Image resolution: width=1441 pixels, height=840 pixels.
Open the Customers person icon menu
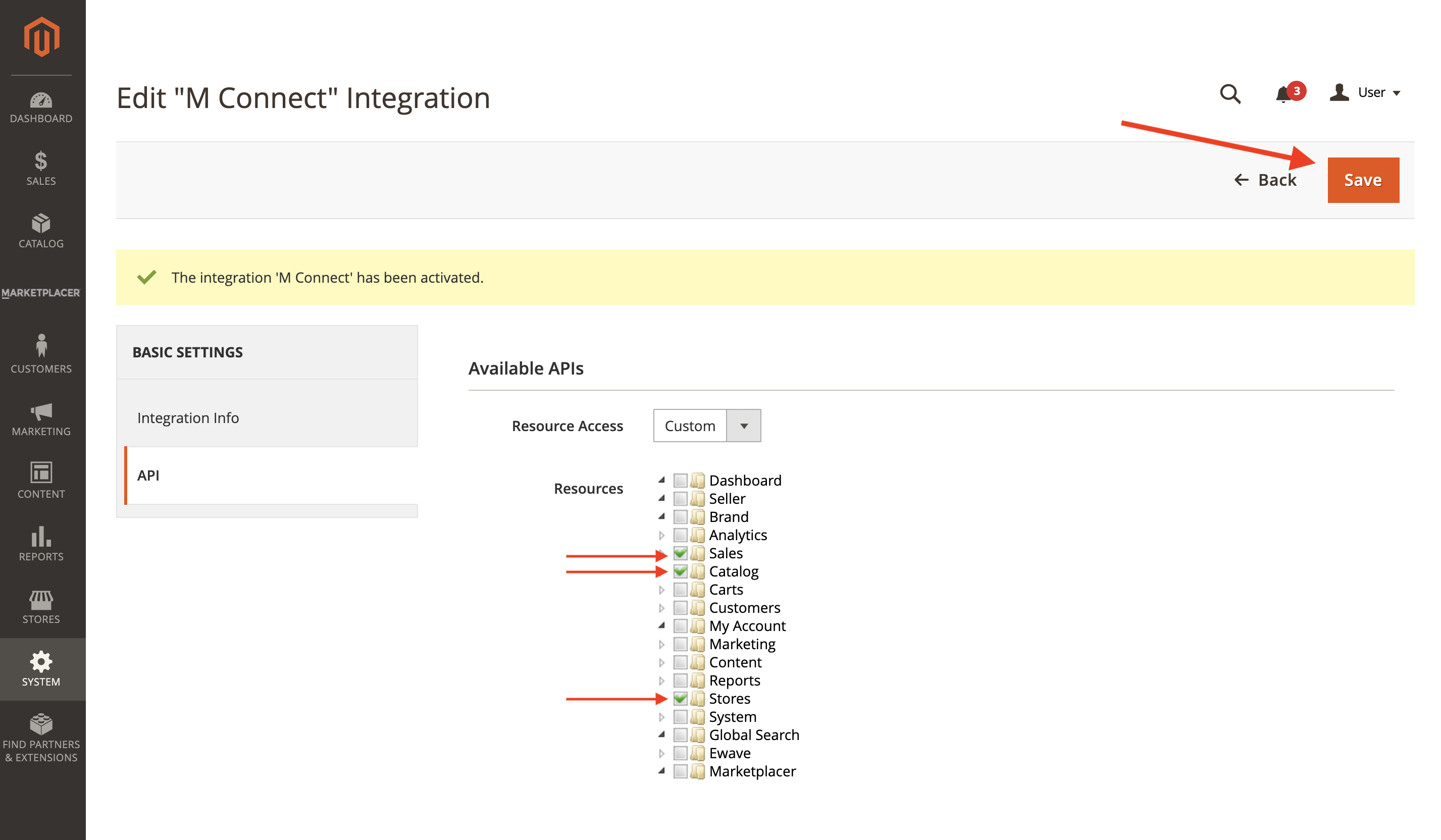tap(41, 354)
